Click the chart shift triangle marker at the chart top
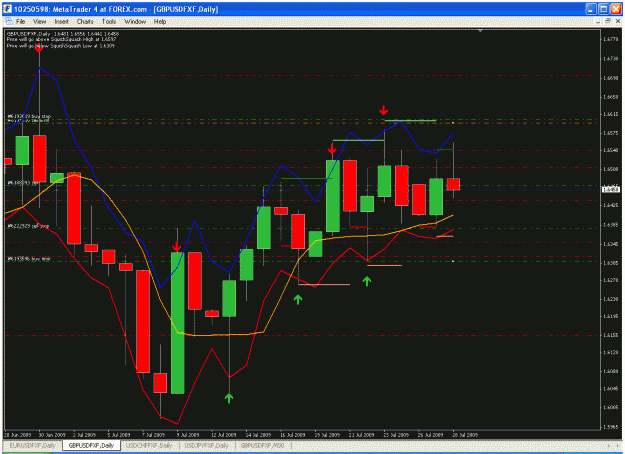The width and height of the screenshot is (625, 454). click(x=480, y=31)
